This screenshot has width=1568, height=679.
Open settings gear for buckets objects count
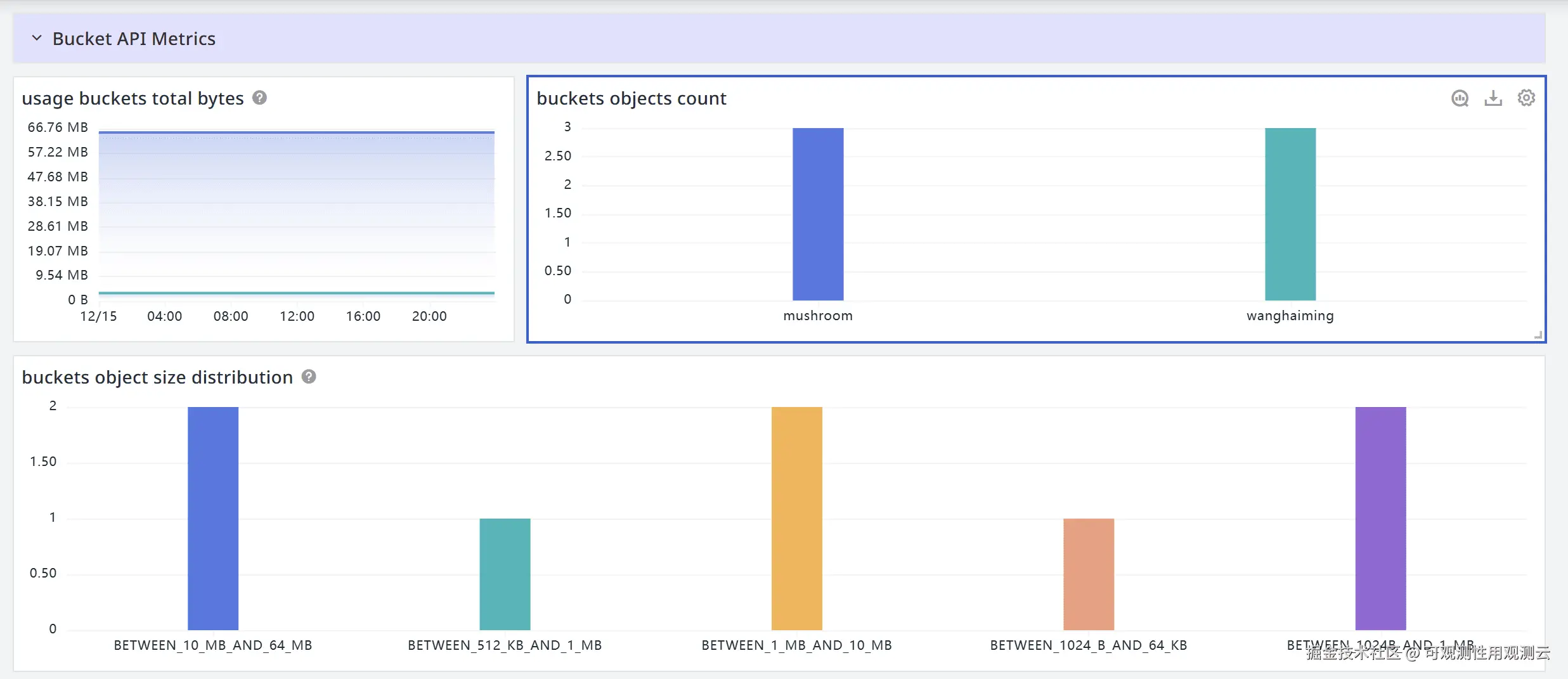click(1526, 98)
